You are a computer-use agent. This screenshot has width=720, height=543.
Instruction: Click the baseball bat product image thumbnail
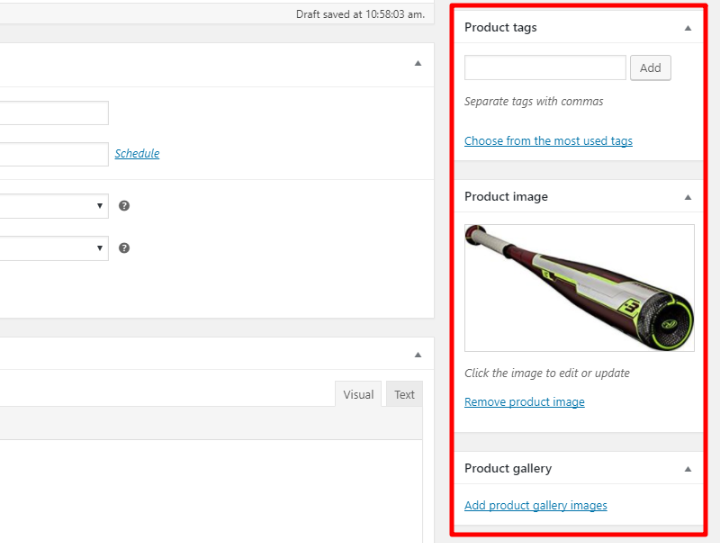coord(579,288)
